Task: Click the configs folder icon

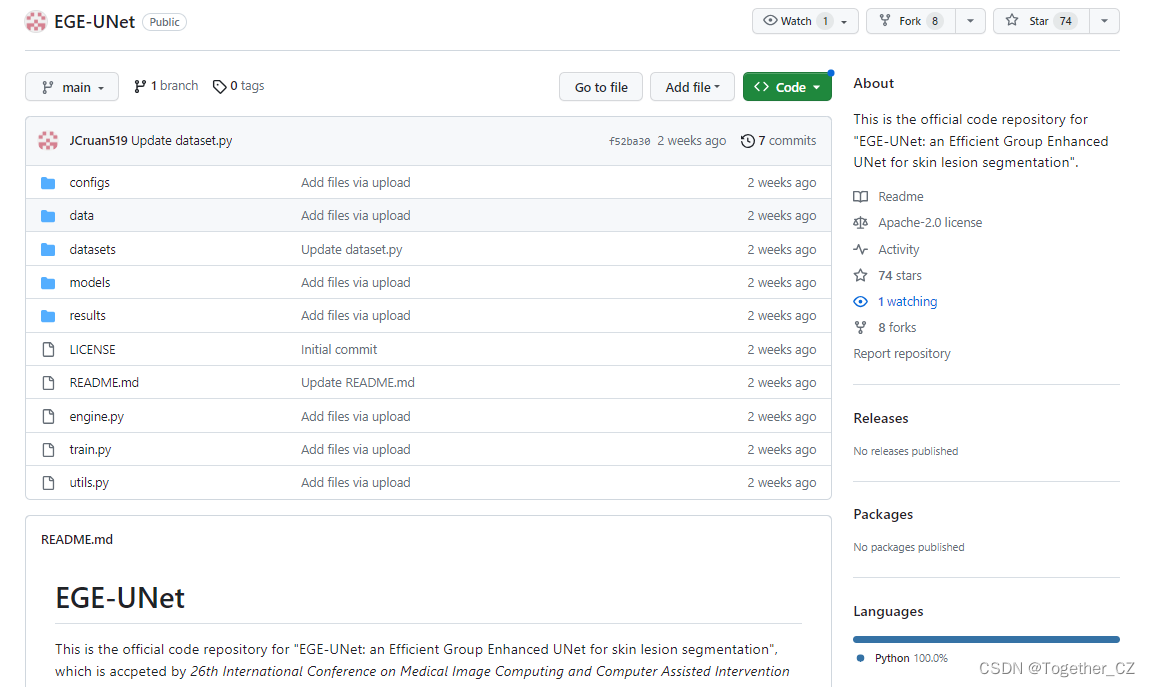Action: coord(48,183)
